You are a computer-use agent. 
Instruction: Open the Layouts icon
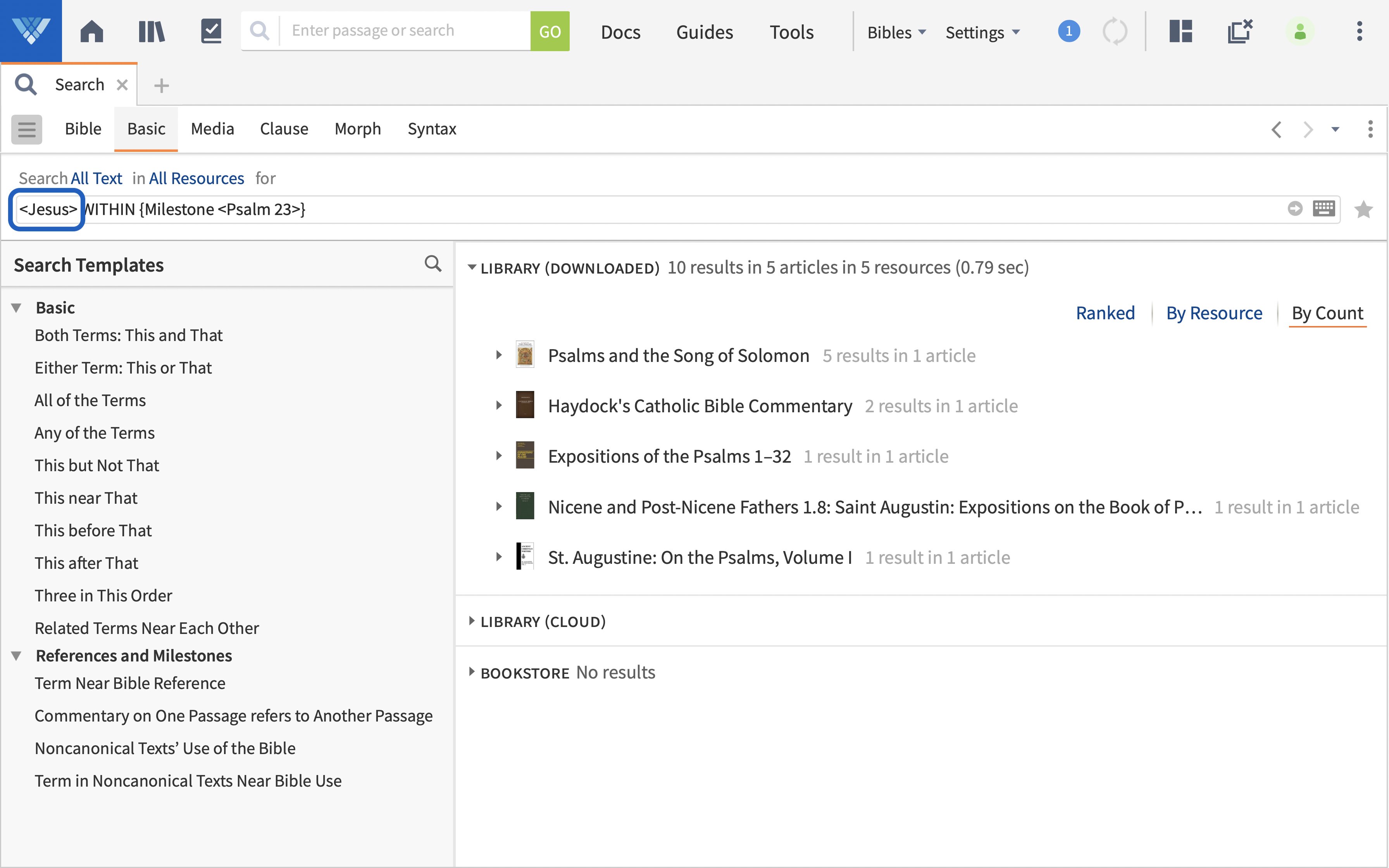1180,31
